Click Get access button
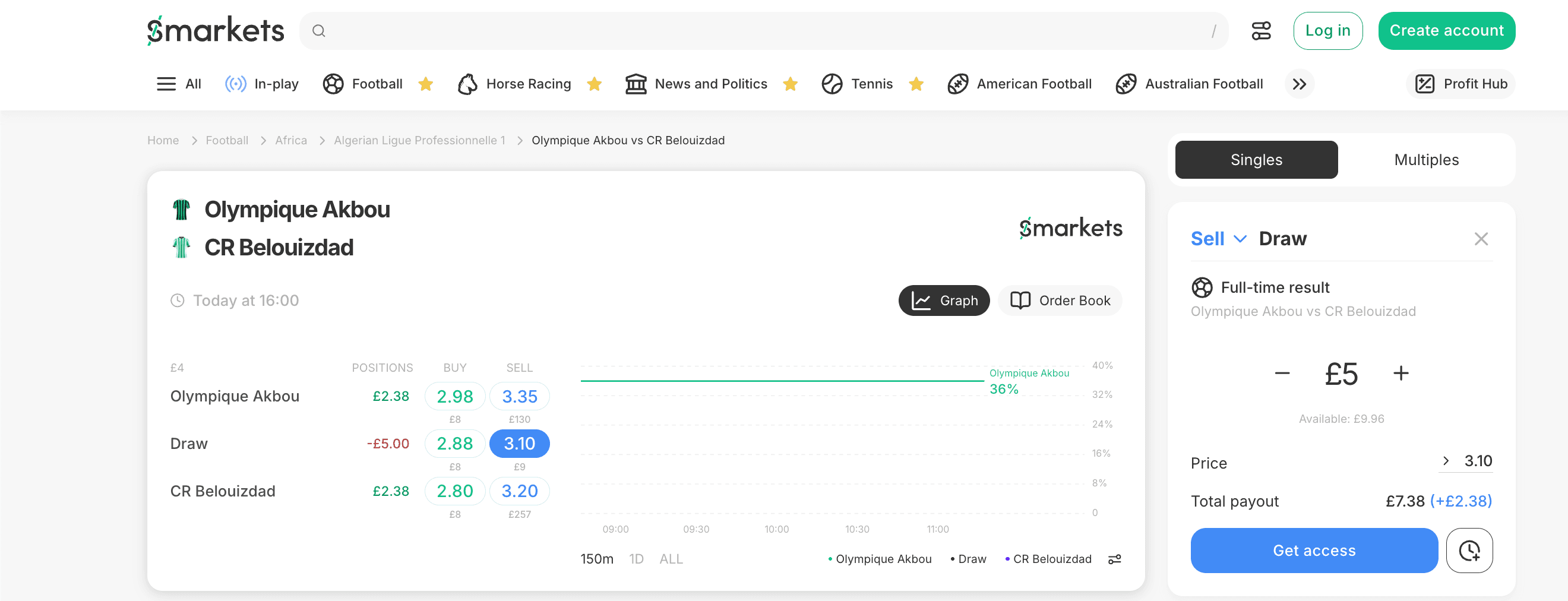Image resolution: width=1568 pixels, height=601 pixels. click(1314, 551)
